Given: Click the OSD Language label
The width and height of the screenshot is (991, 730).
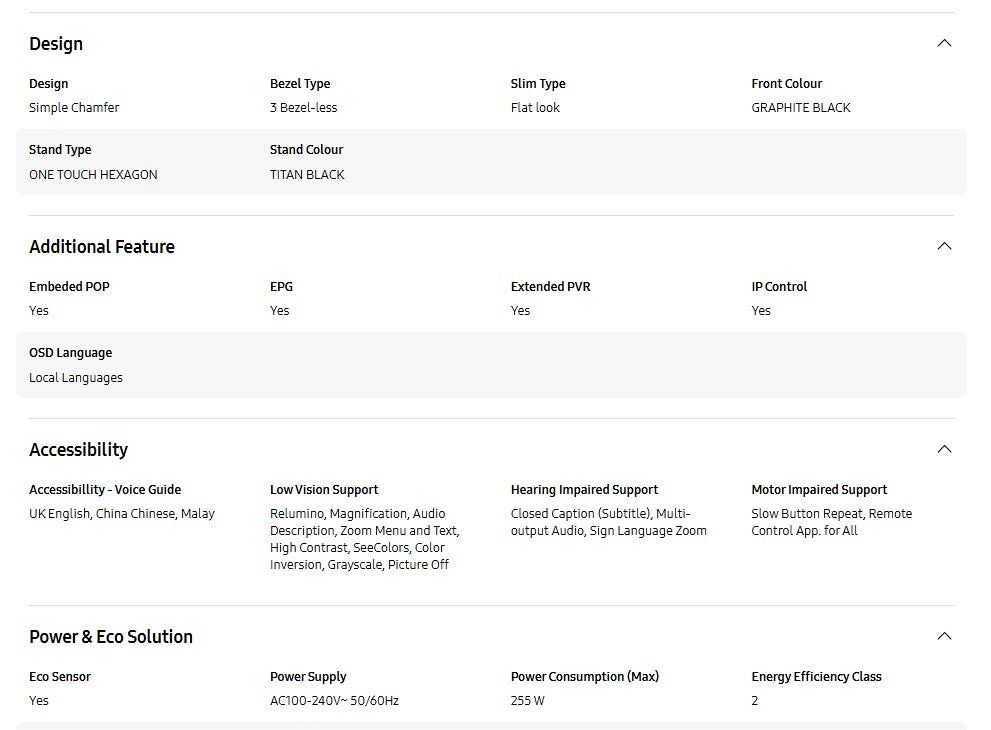Looking at the screenshot, I should point(70,353).
